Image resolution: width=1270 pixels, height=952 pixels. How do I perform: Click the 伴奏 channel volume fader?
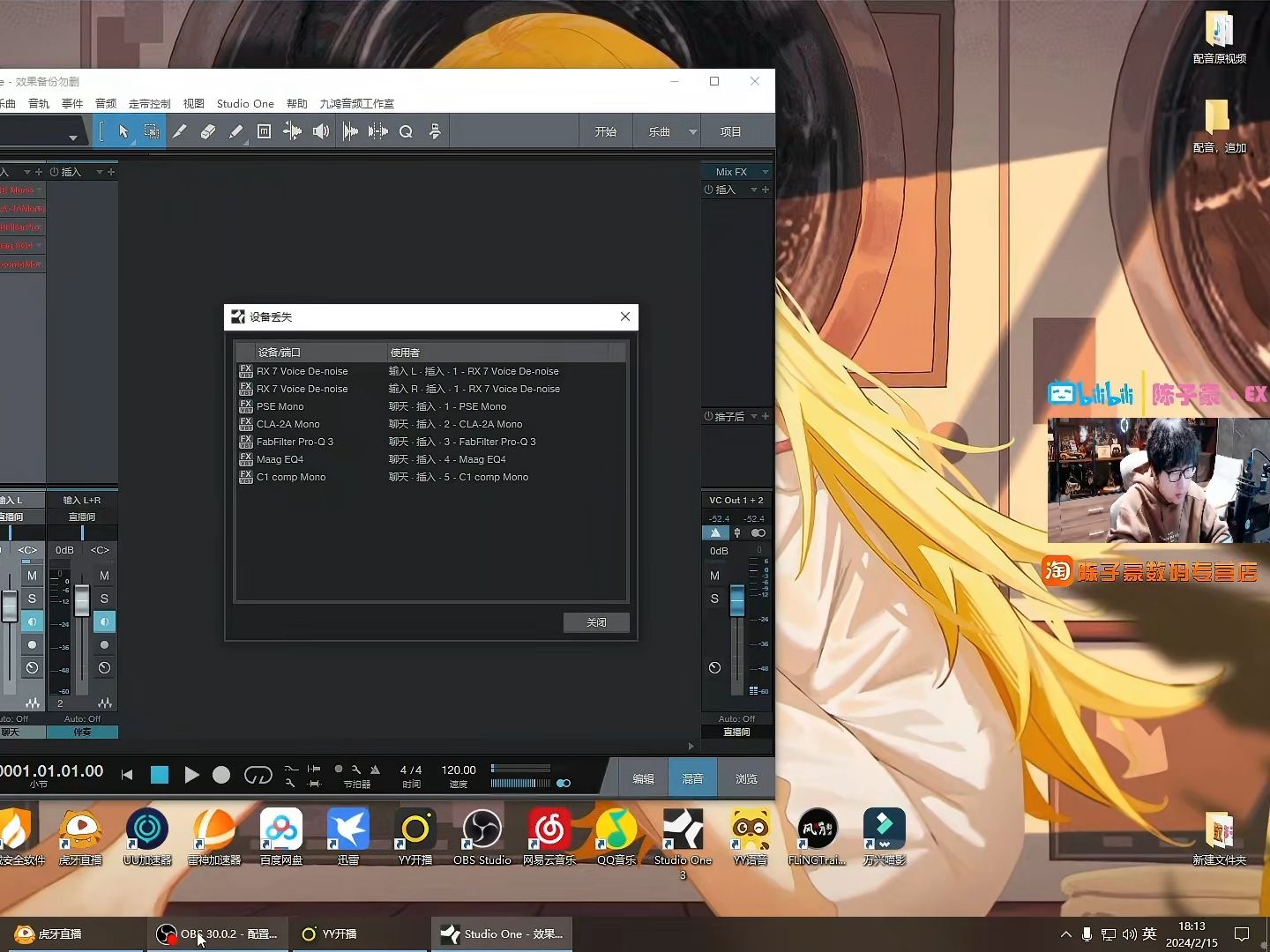(x=82, y=601)
